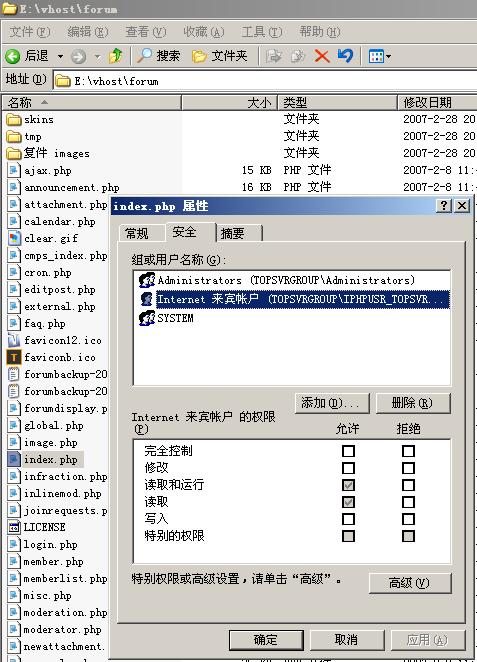The width and height of the screenshot is (477, 662).
Task: Open the 工具(T) menu
Action: 262,32
